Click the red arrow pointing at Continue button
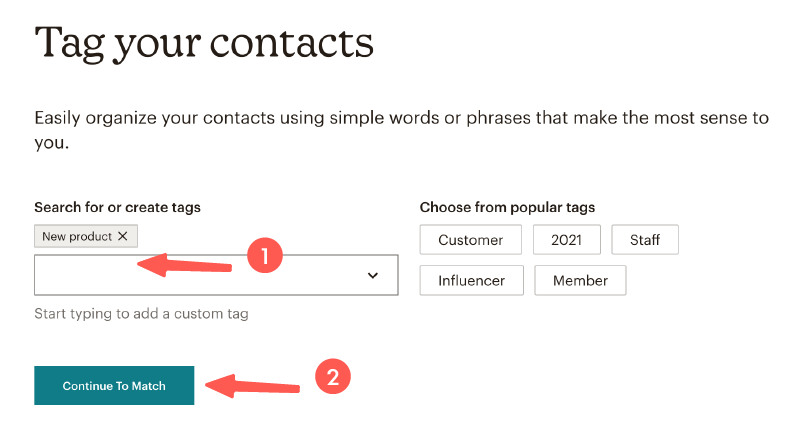800x423 pixels. click(255, 383)
